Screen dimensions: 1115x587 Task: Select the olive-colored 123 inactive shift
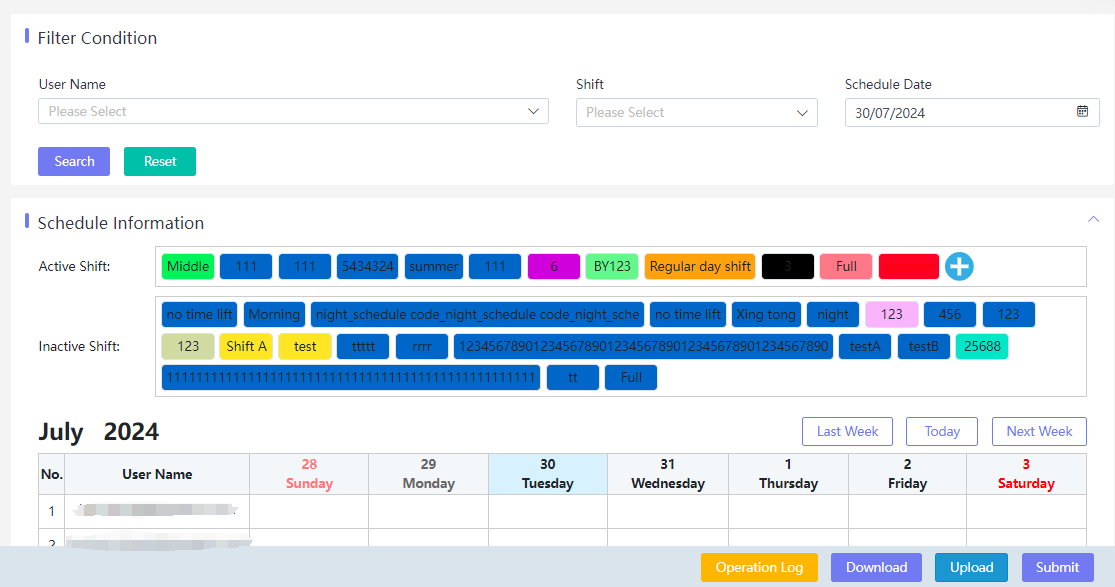pos(188,347)
